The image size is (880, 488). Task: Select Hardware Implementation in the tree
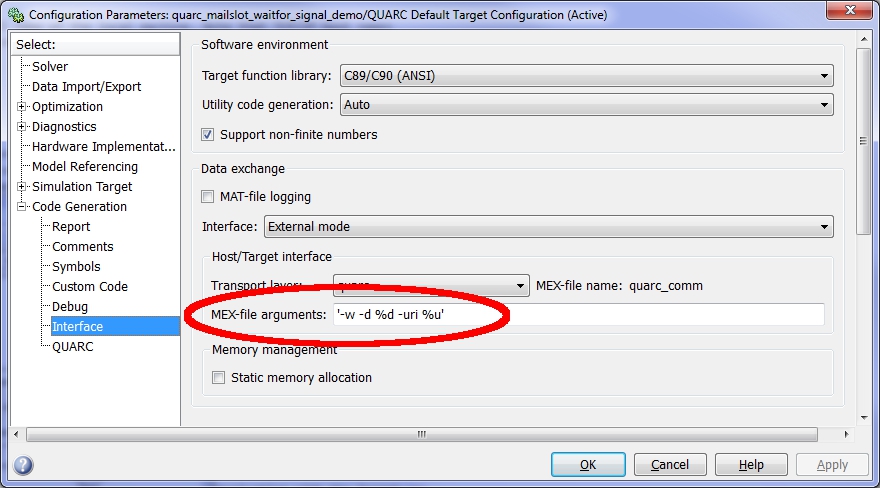[104, 146]
